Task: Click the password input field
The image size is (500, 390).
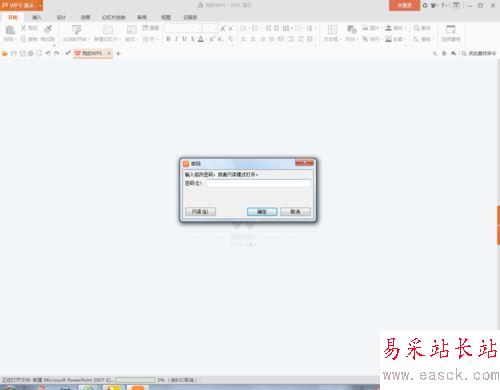Action: tap(258, 183)
